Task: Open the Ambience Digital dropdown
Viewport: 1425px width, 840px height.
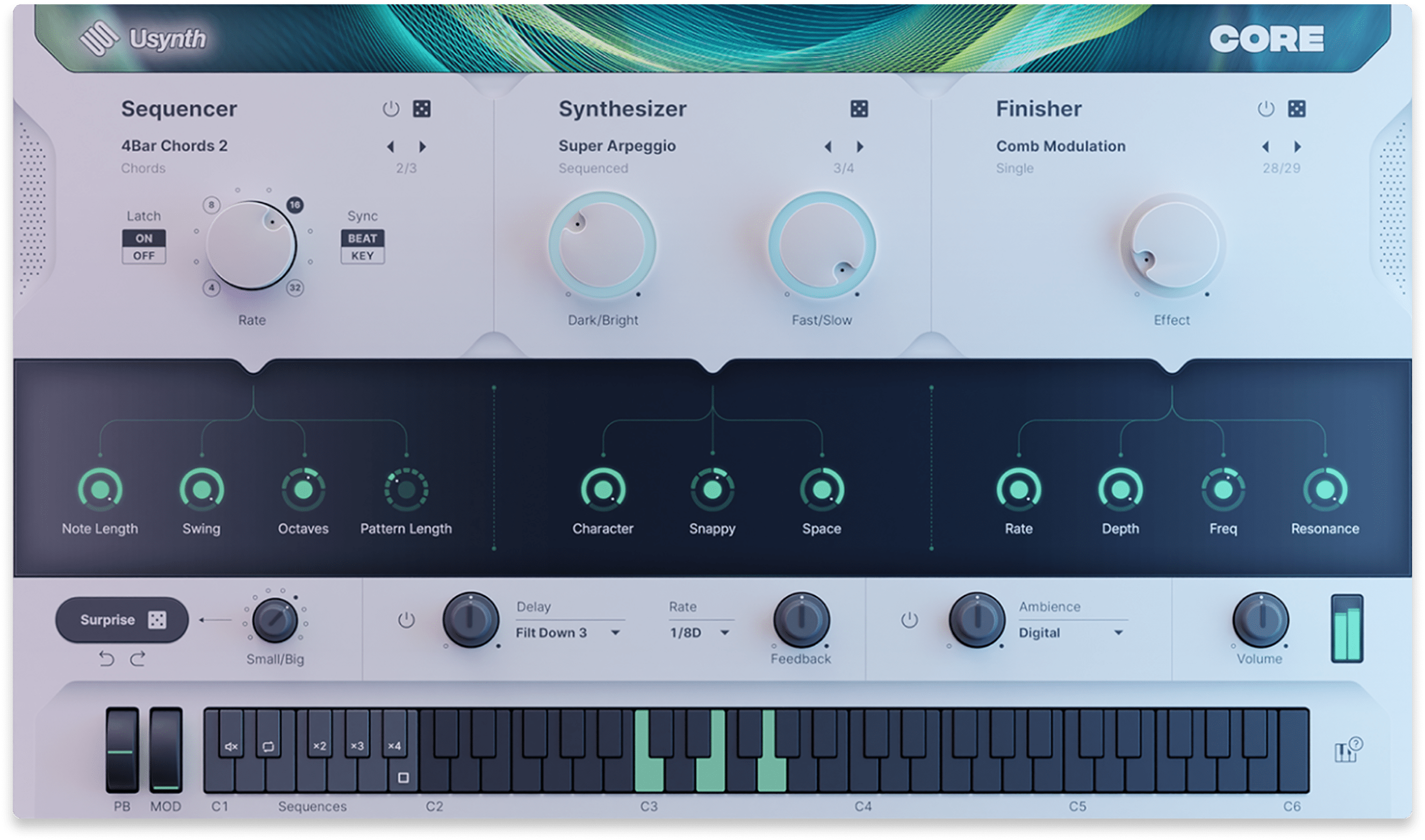Action: (x=1070, y=633)
